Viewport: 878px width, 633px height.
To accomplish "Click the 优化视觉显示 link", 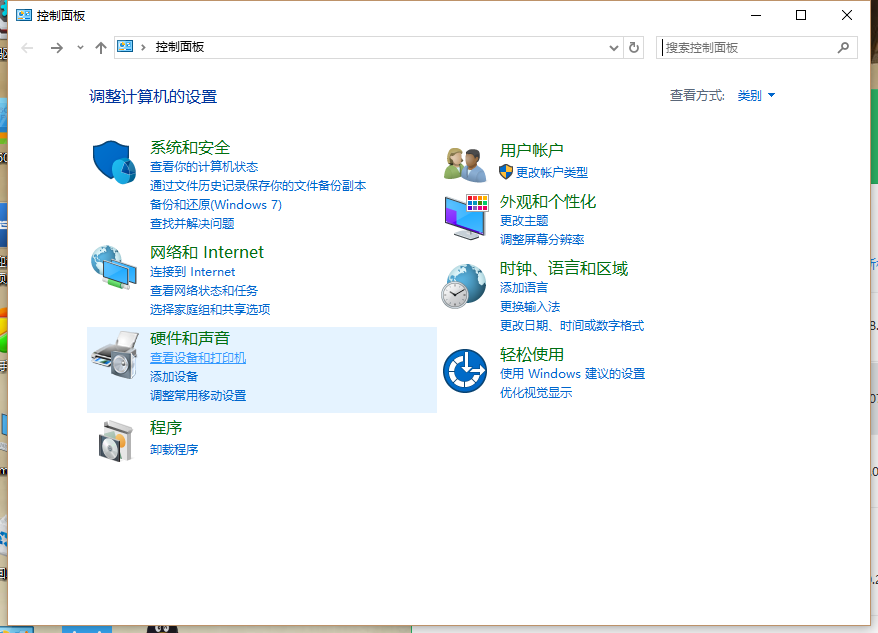I will pos(536,393).
